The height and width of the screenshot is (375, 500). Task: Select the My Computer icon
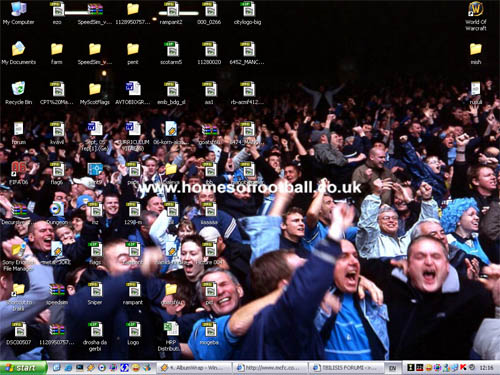pyautogui.click(x=18, y=13)
